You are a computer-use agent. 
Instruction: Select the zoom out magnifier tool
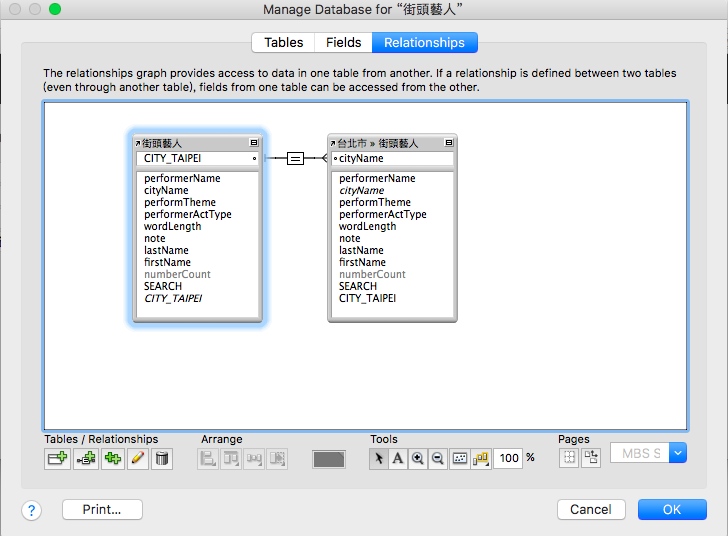[x=438, y=458]
